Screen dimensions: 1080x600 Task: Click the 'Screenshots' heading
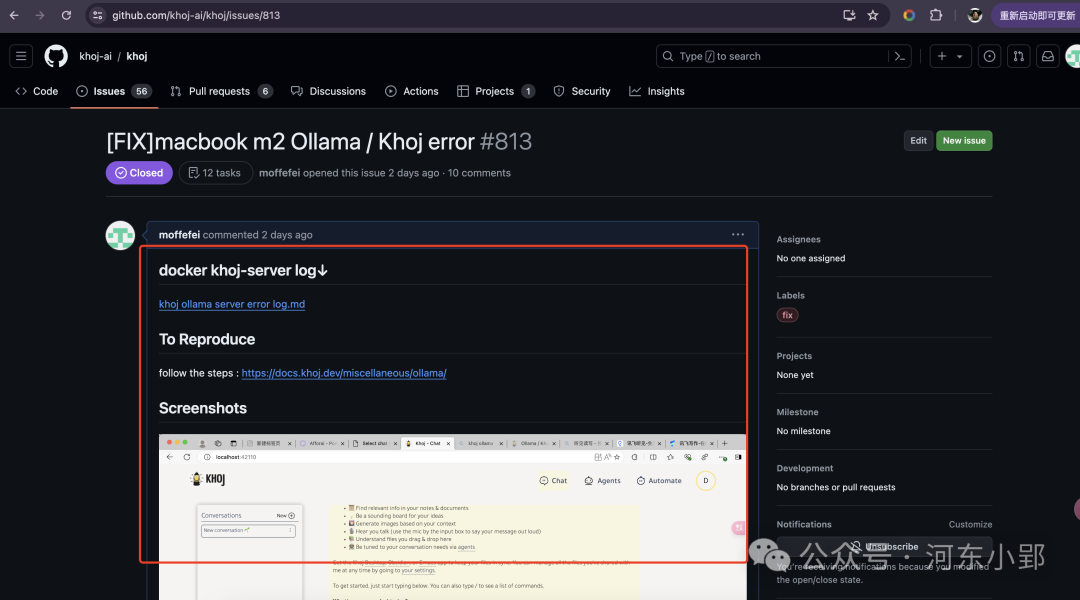[x=202, y=408]
